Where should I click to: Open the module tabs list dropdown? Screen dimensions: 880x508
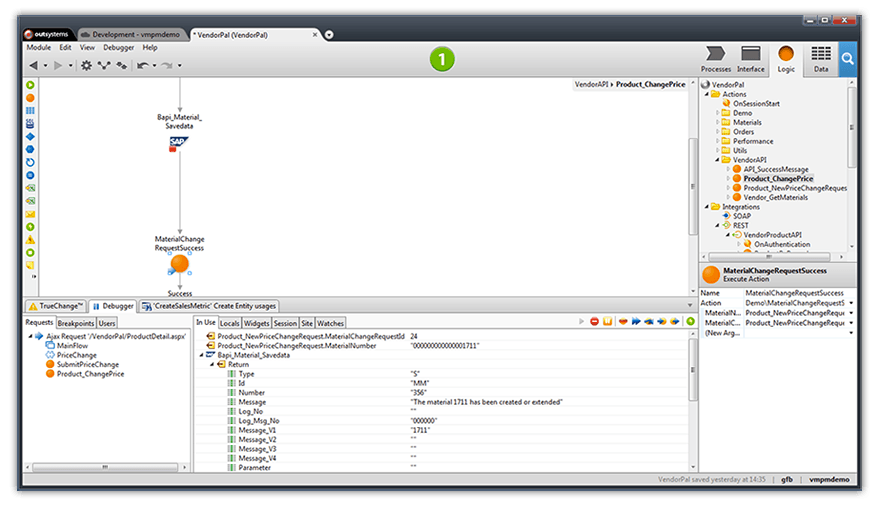tap(329, 35)
